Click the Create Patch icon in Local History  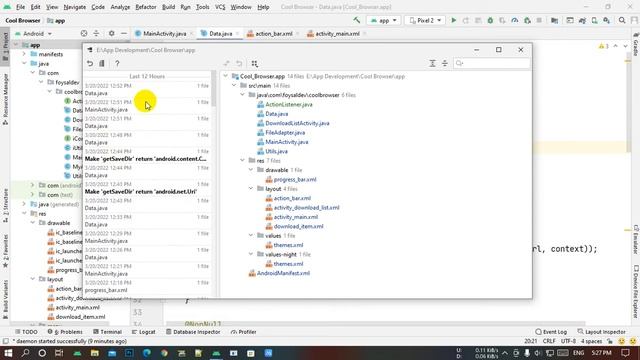pos(102,63)
